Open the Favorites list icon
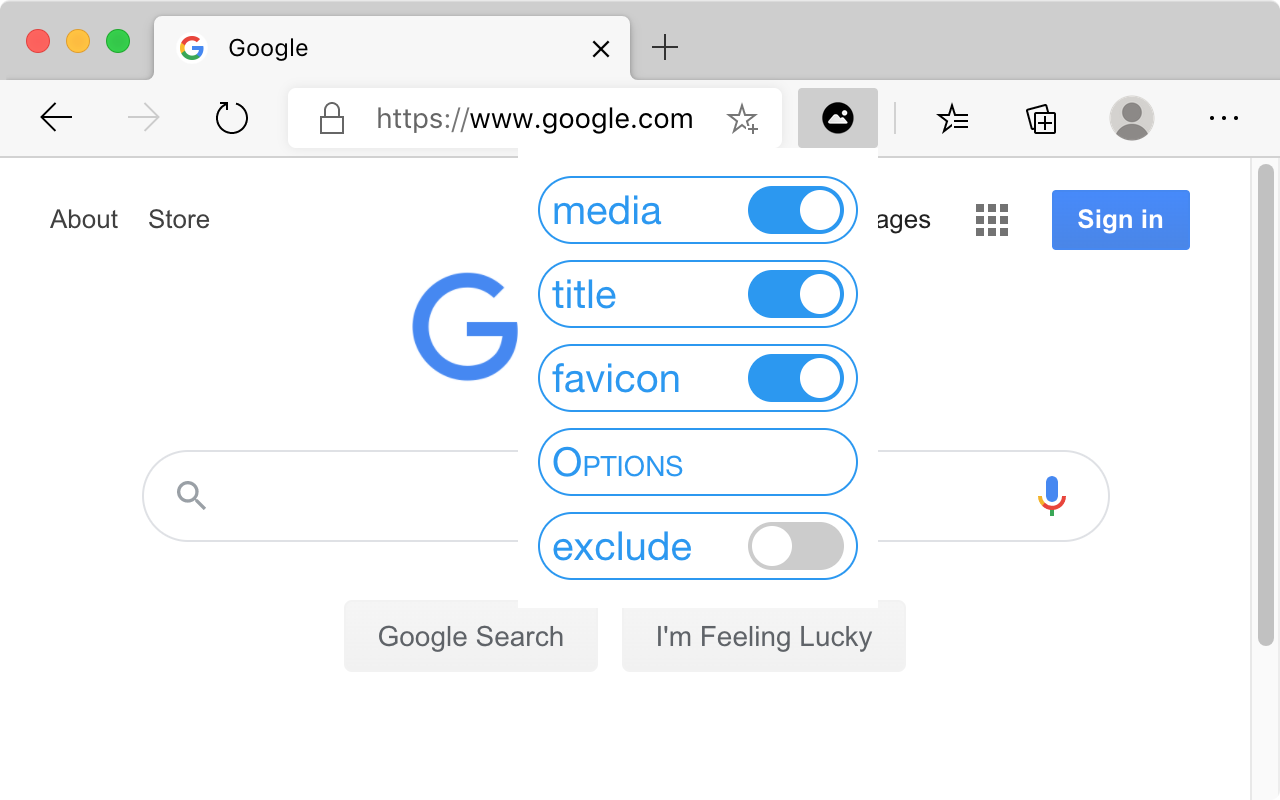This screenshot has width=1280, height=800. tap(952, 119)
